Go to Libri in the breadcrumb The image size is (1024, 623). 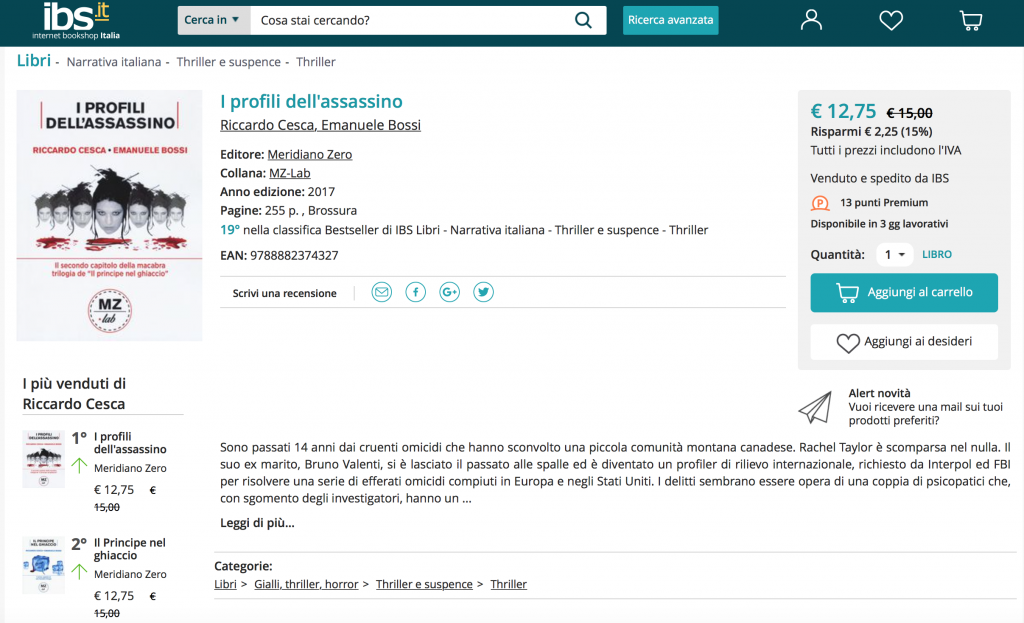(34, 61)
